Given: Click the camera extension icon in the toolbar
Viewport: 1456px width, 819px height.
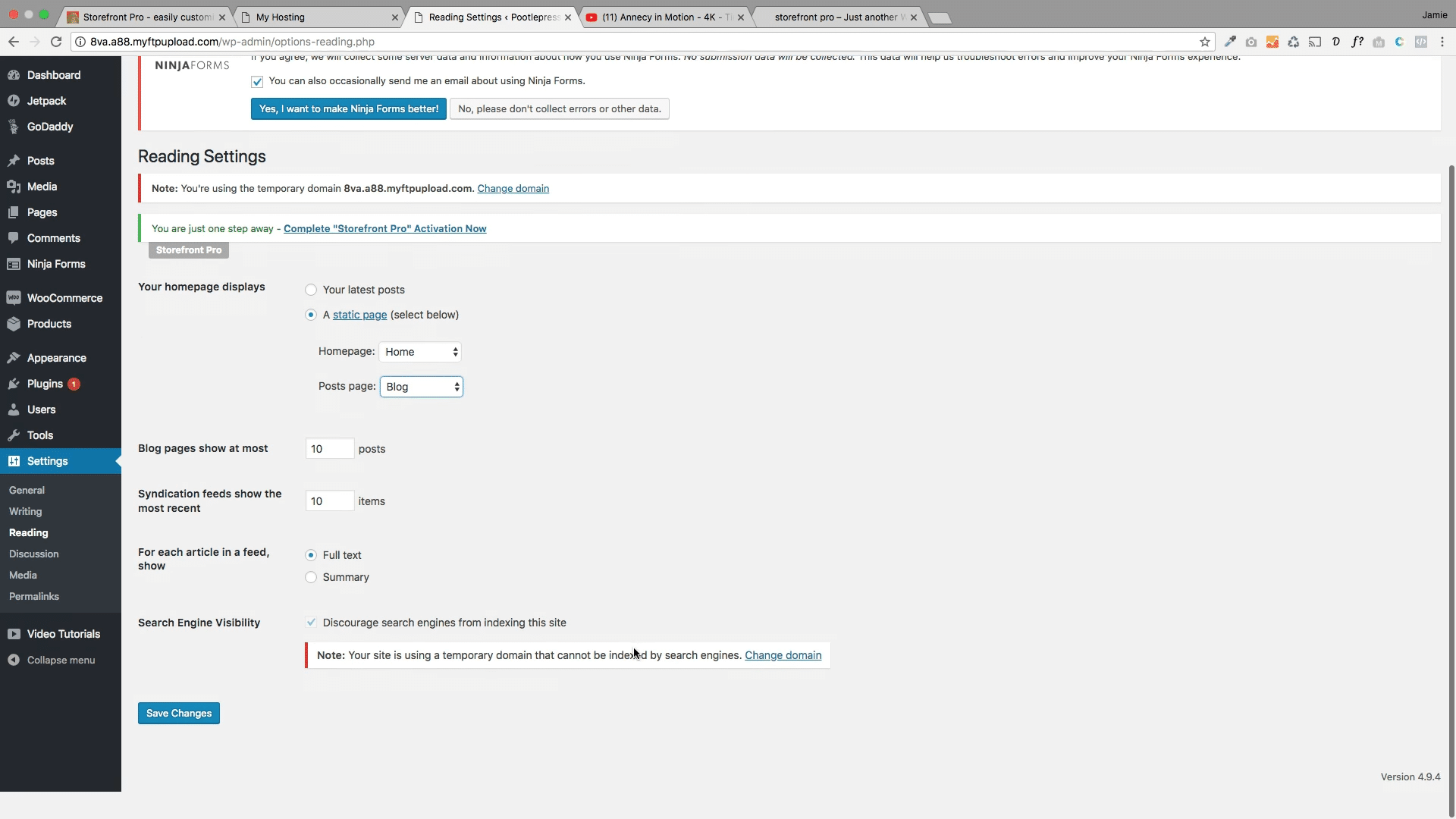Looking at the screenshot, I should pos(1251,42).
